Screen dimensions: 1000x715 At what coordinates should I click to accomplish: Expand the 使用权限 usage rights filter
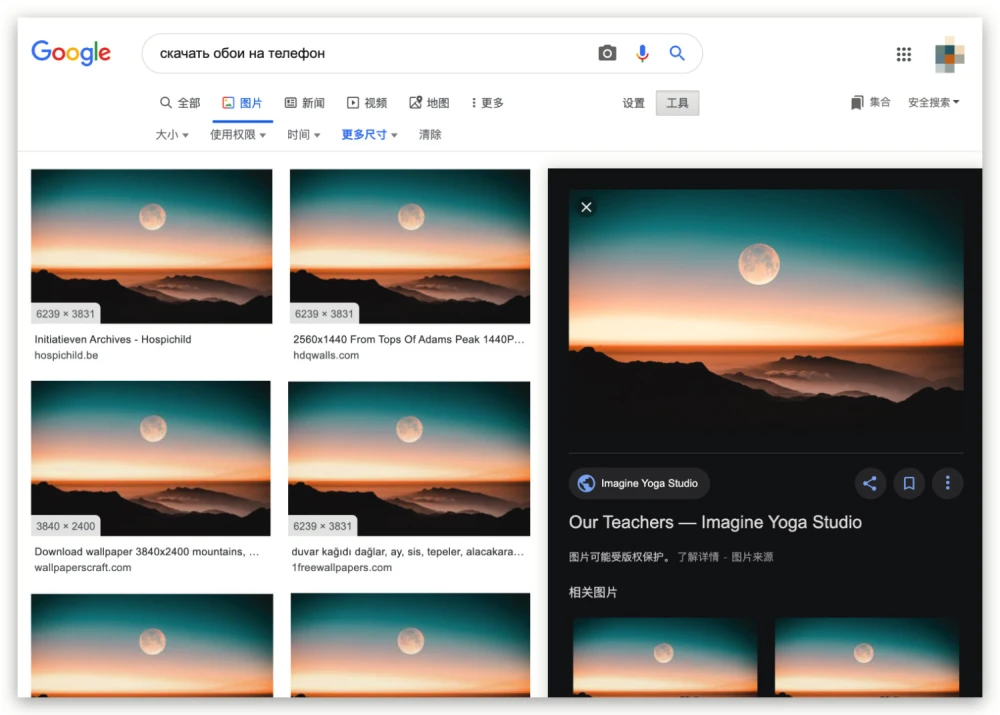point(238,135)
